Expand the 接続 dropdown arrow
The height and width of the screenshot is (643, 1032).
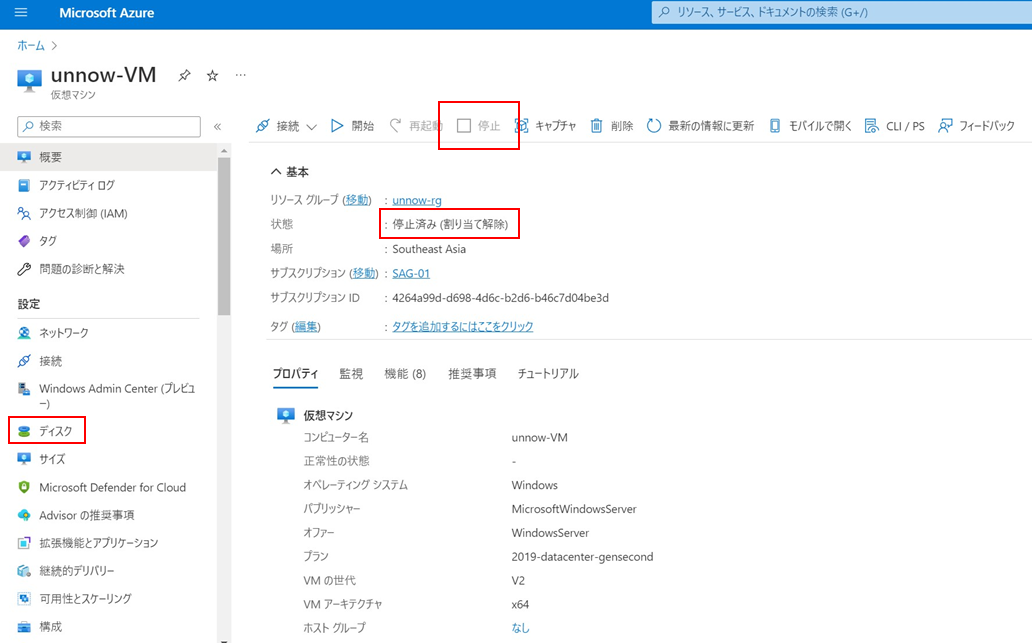(x=312, y=126)
